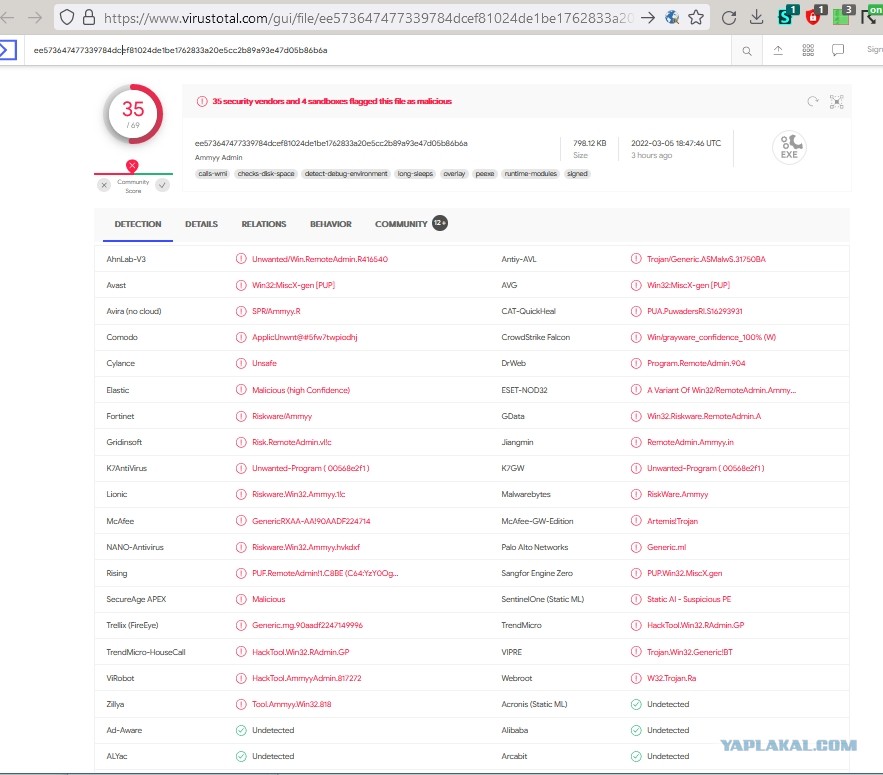The height and width of the screenshot is (775, 883).
Task: Click the runtime-modules tag
Action: click(x=530, y=173)
